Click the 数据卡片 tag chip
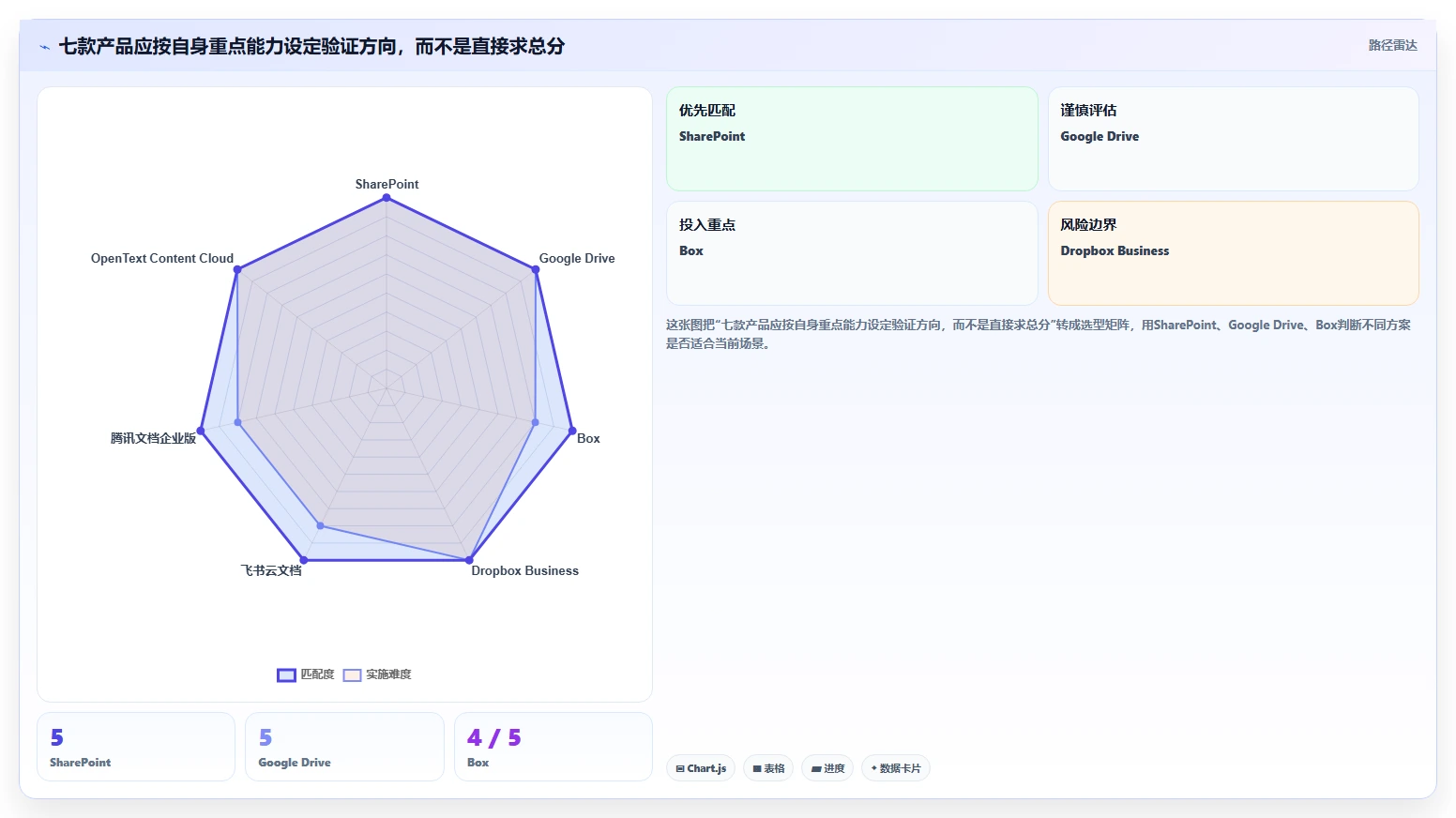 click(896, 768)
